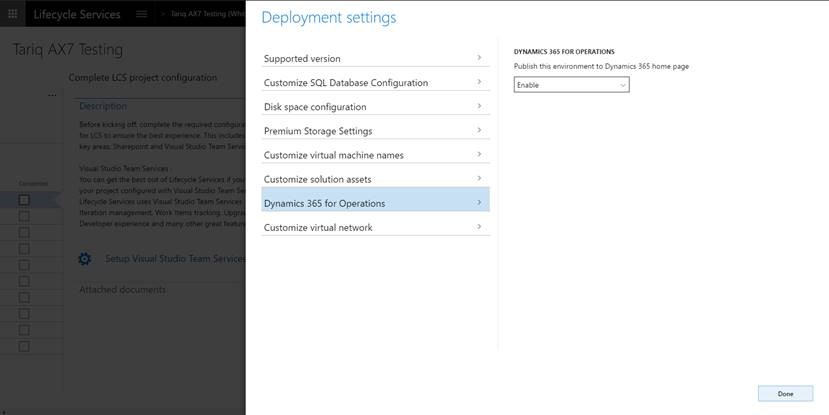Click chevron arrow beside Premium Storage Settings
This screenshot has height=415, width=829.
(480, 130)
